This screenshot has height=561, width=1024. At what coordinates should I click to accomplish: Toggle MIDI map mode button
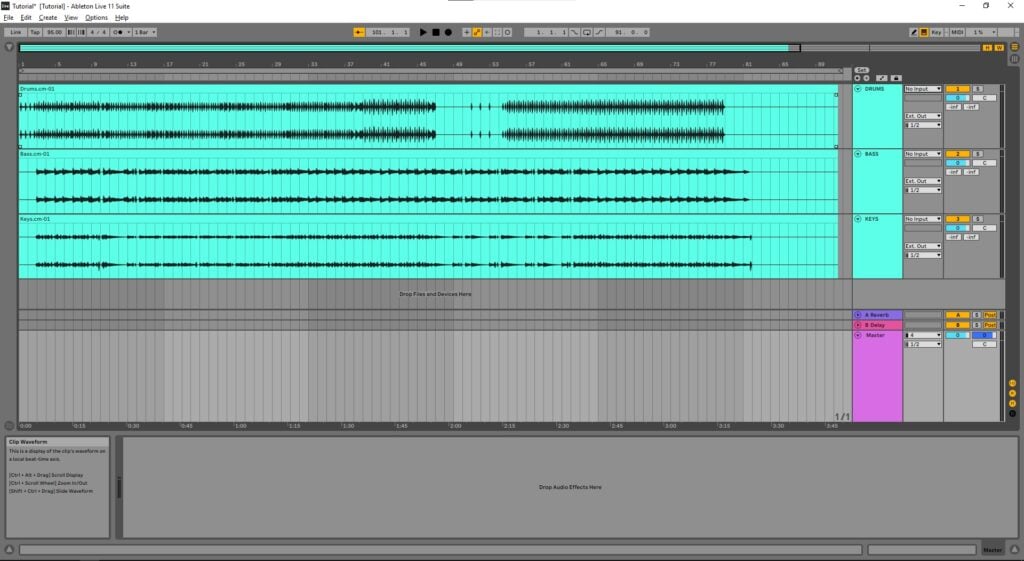[x=957, y=32]
